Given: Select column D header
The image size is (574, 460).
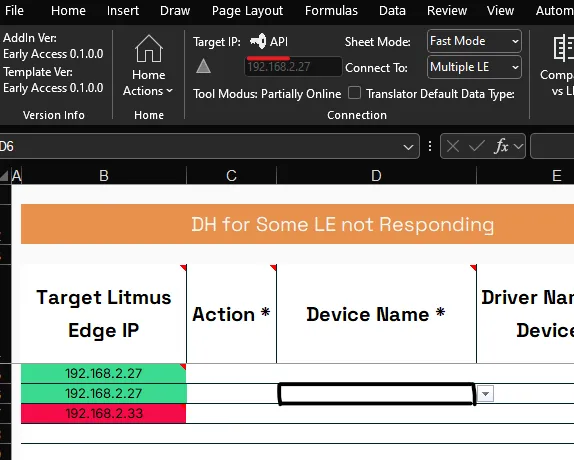Looking at the screenshot, I should [376, 176].
